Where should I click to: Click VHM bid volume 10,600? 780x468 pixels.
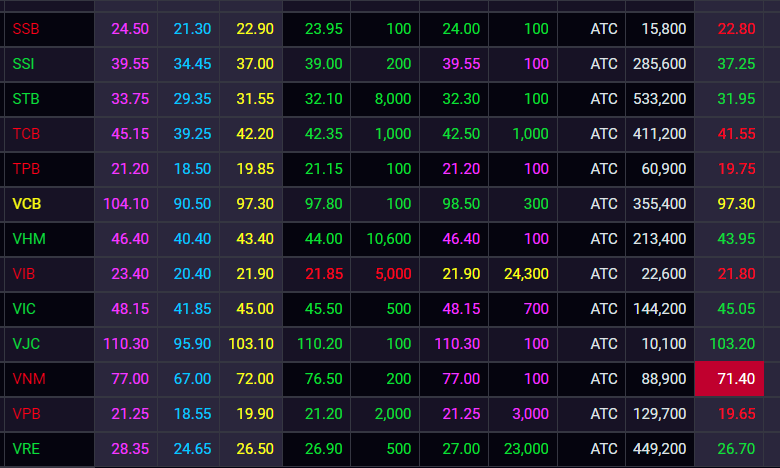click(389, 239)
